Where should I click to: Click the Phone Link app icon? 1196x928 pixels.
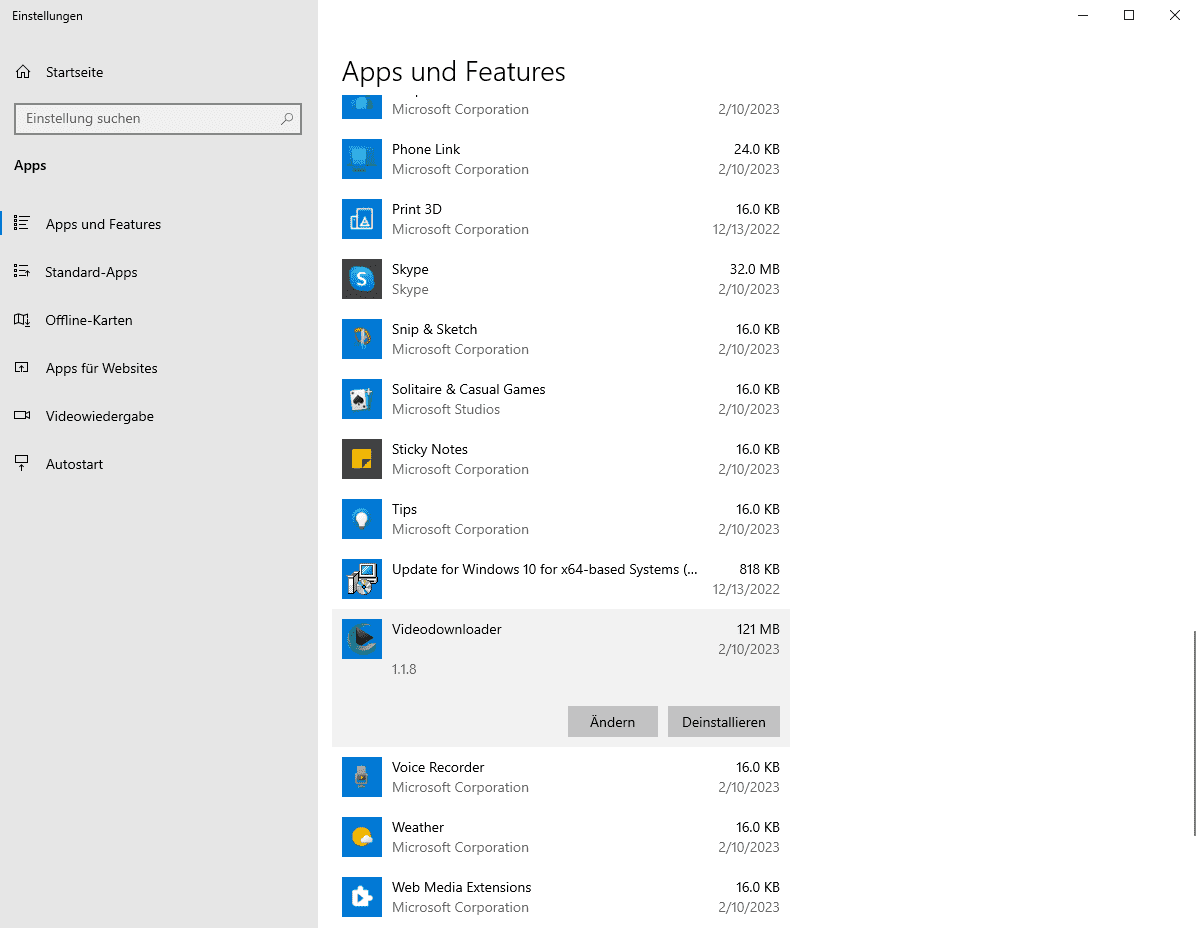361,159
